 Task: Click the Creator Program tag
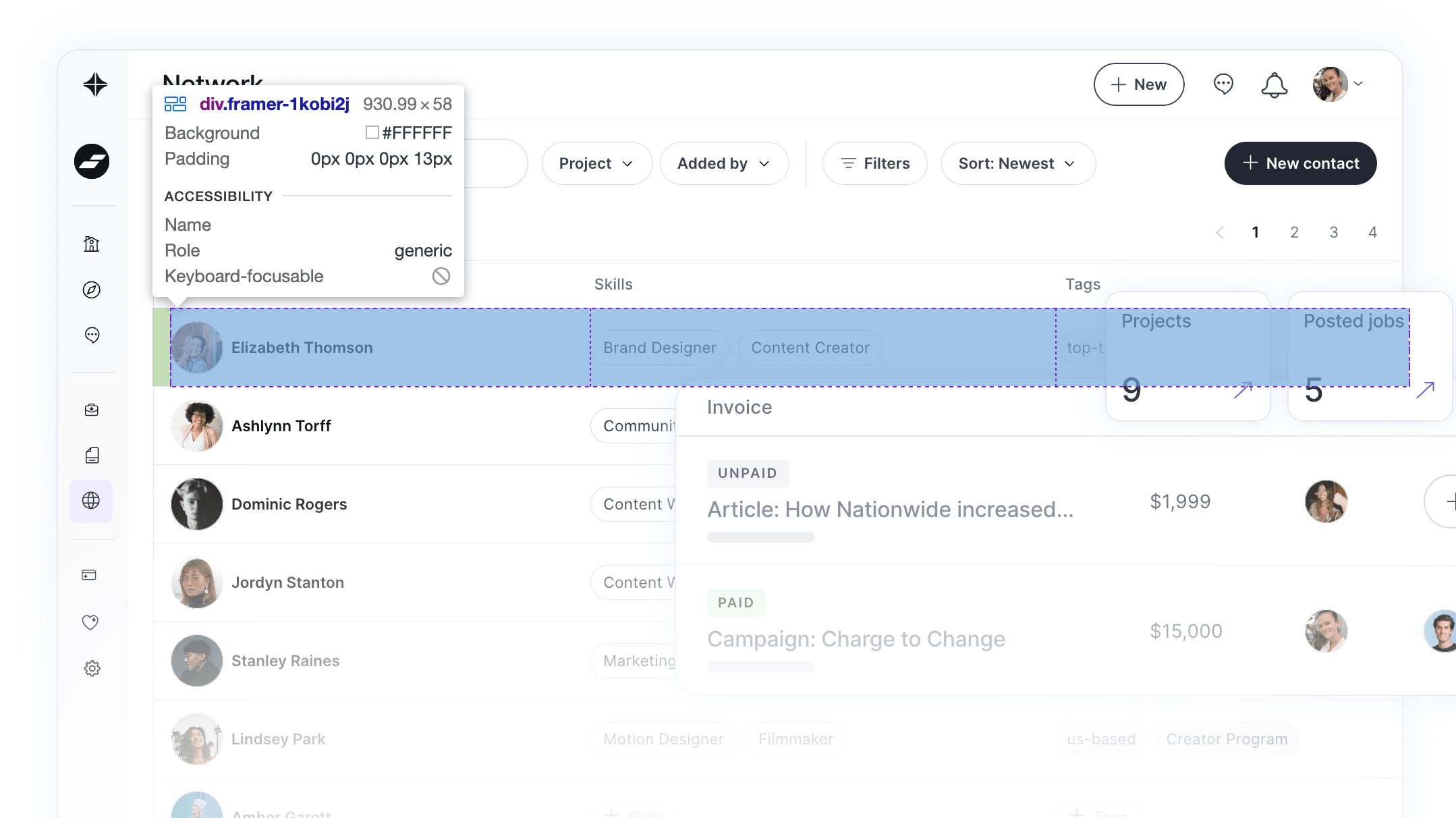(x=1227, y=739)
